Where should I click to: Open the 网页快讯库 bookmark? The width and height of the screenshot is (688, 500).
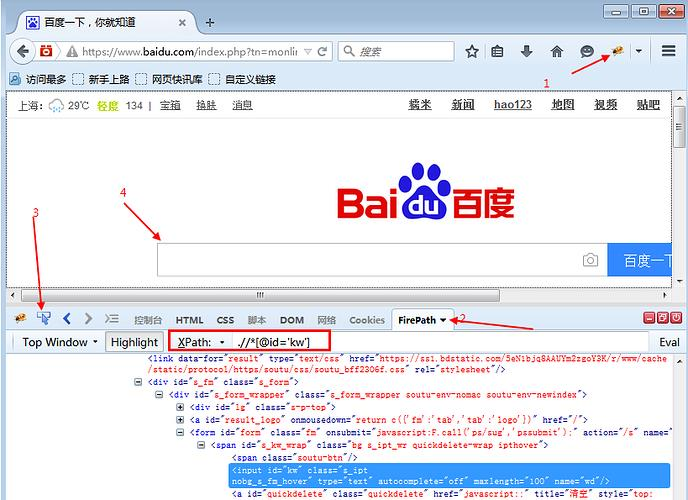168,79
